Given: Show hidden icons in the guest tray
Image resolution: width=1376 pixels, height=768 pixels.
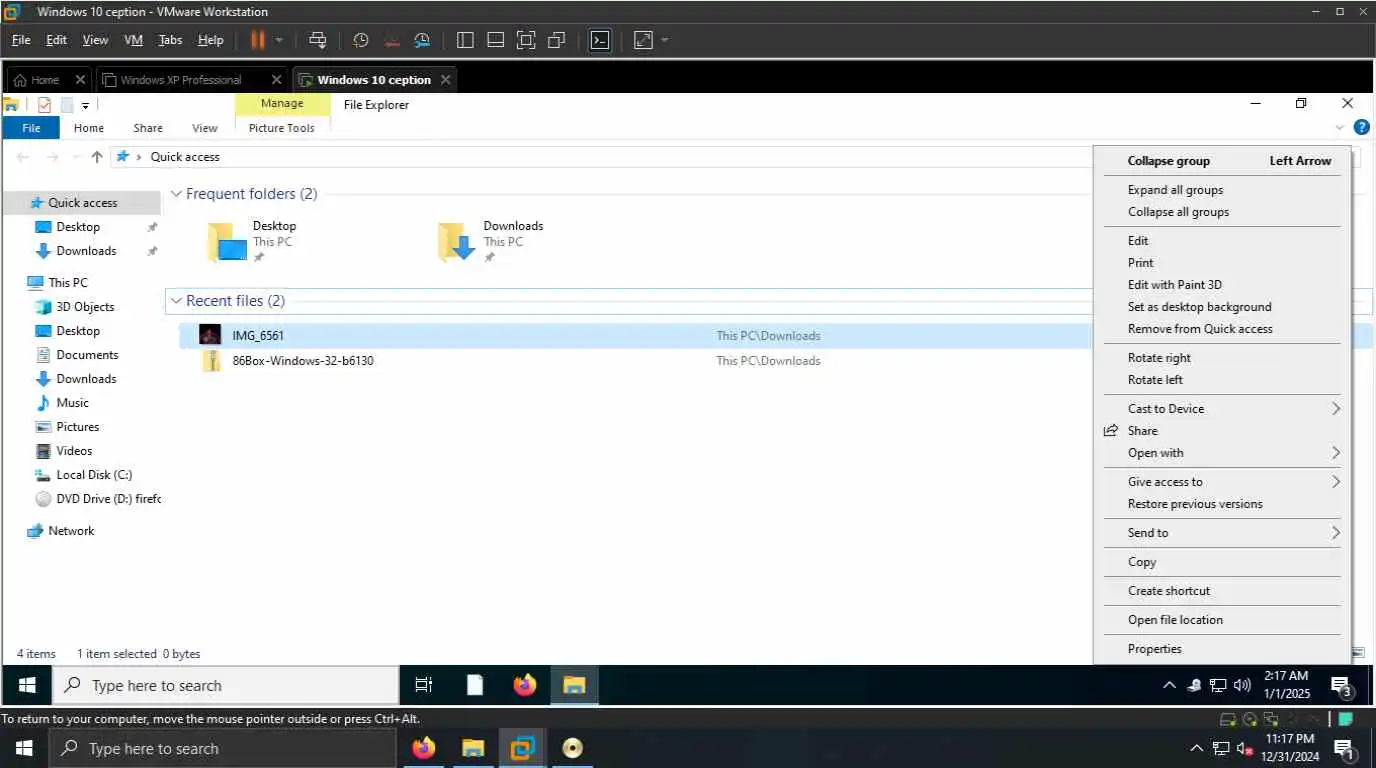Looking at the screenshot, I should click(x=1169, y=685).
